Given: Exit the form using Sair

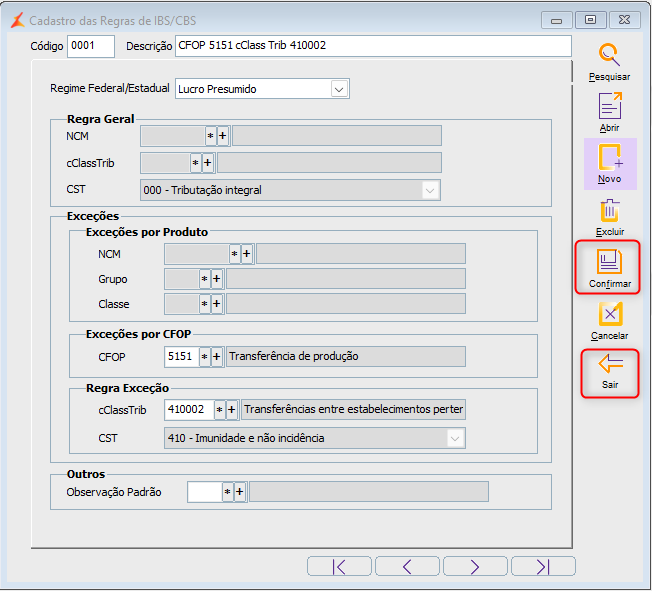Looking at the screenshot, I should pyautogui.click(x=610, y=373).
